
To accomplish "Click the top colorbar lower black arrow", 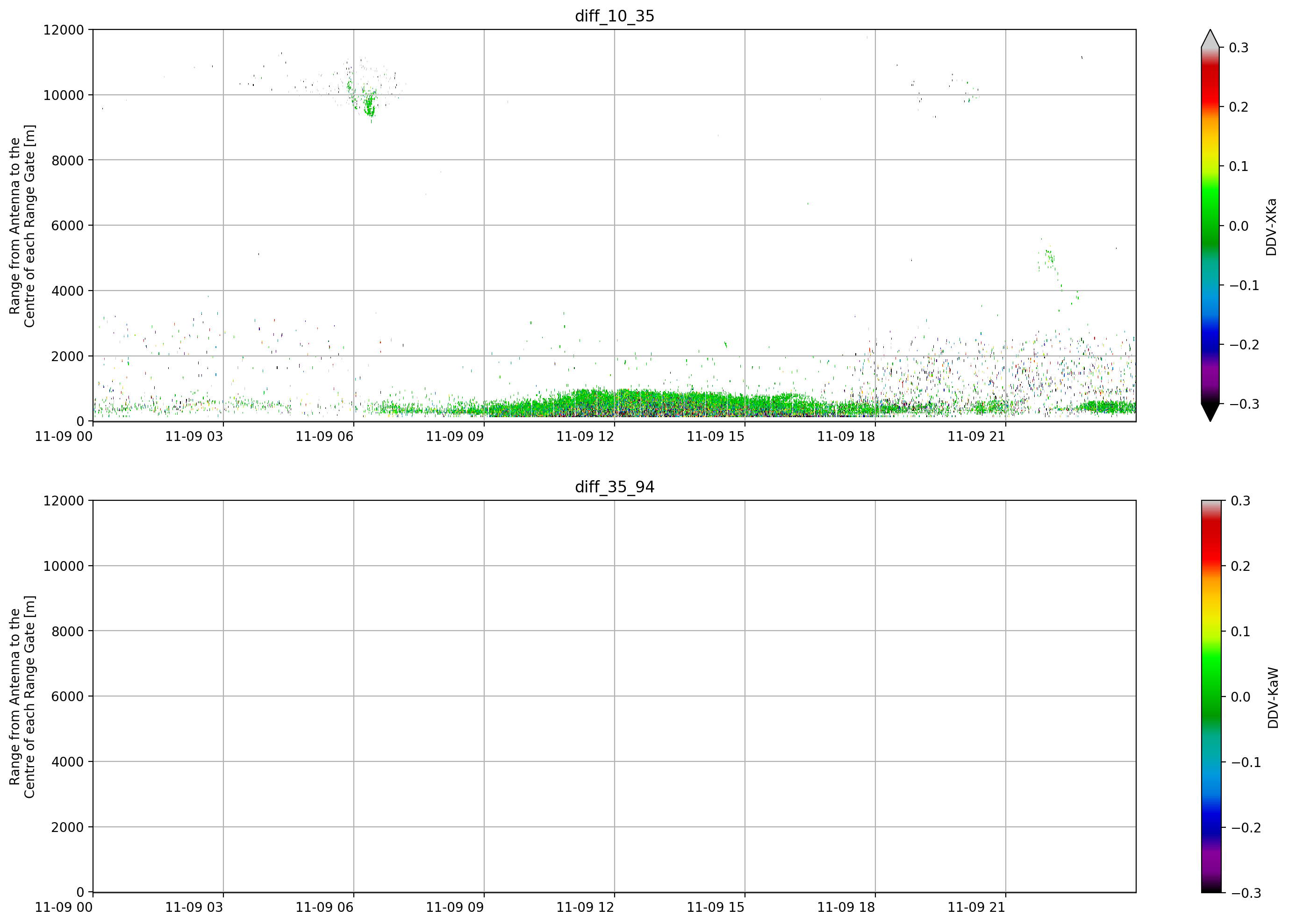I will pyautogui.click(x=1210, y=412).
